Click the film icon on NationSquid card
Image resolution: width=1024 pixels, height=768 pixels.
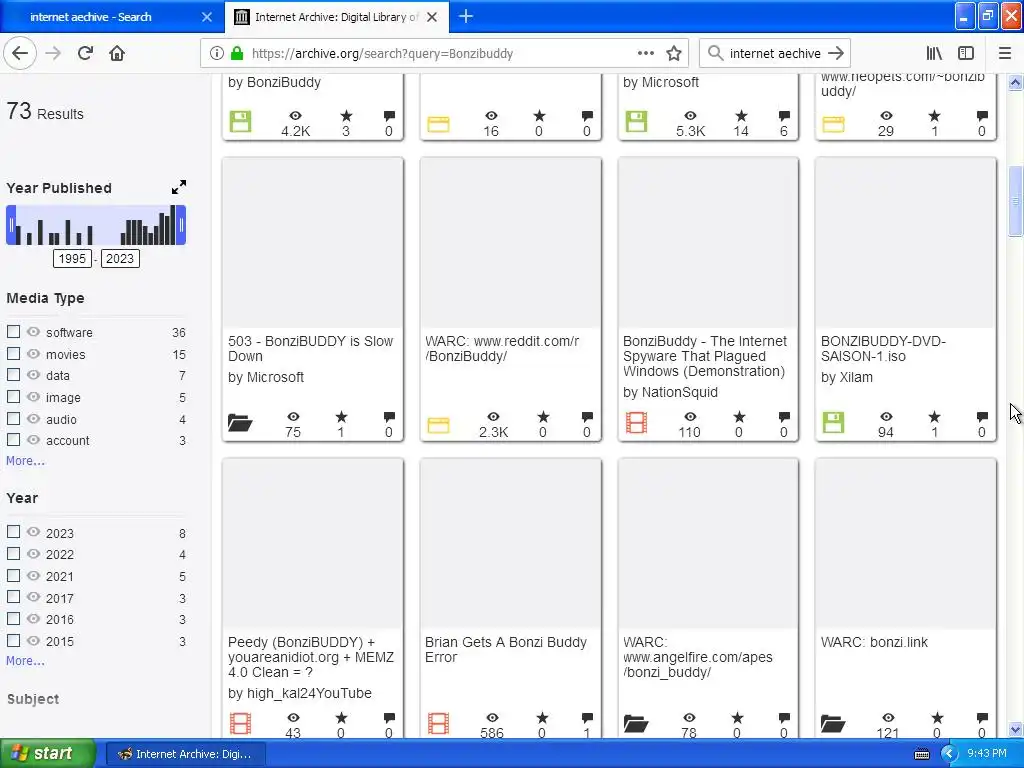tap(636, 423)
